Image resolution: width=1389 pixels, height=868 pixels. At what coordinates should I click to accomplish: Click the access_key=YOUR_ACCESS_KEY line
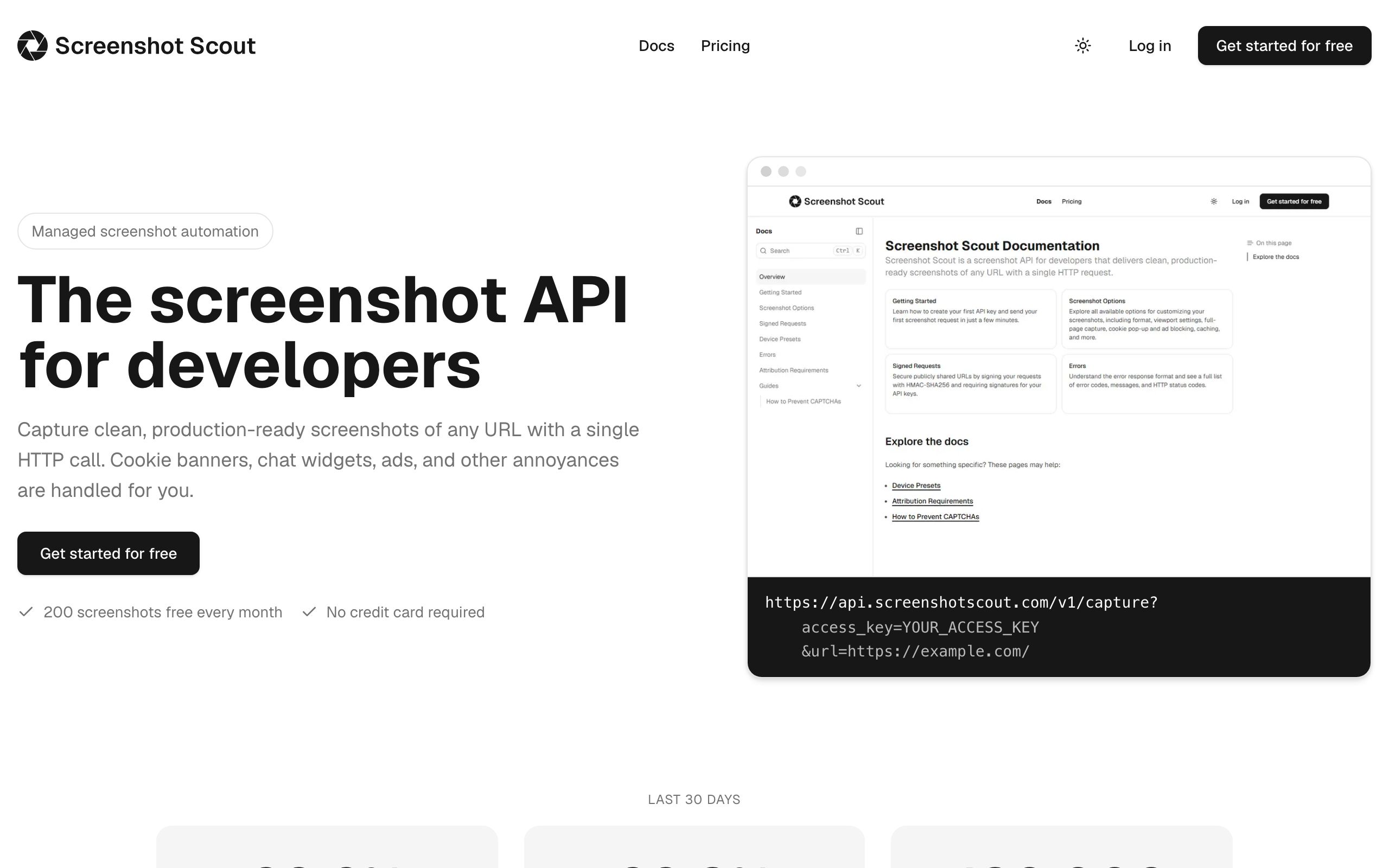pyautogui.click(x=920, y=627)
